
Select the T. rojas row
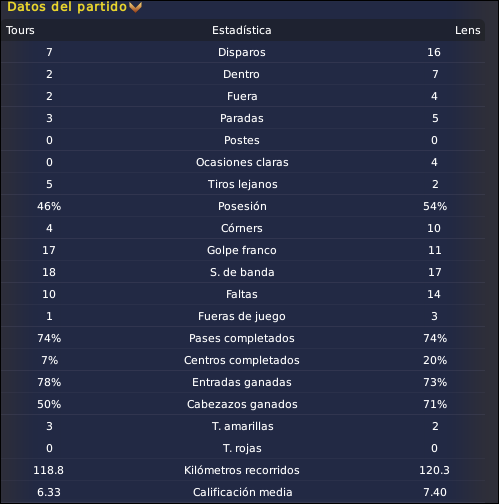pyautogui.click(x=243, y=448)
